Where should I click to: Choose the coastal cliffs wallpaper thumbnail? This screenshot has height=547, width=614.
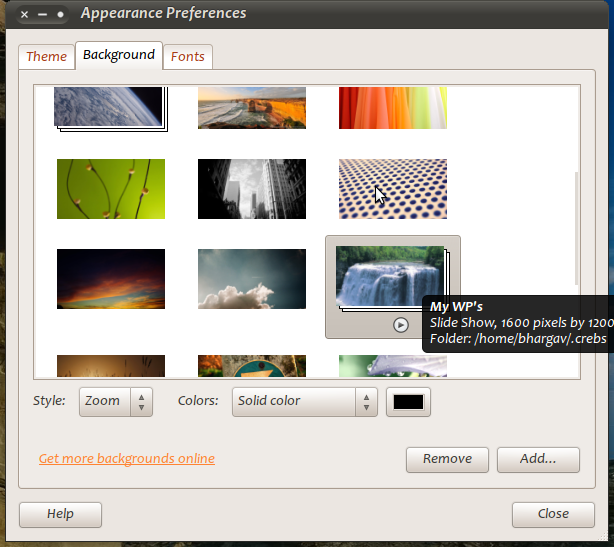tap(252, 108)
